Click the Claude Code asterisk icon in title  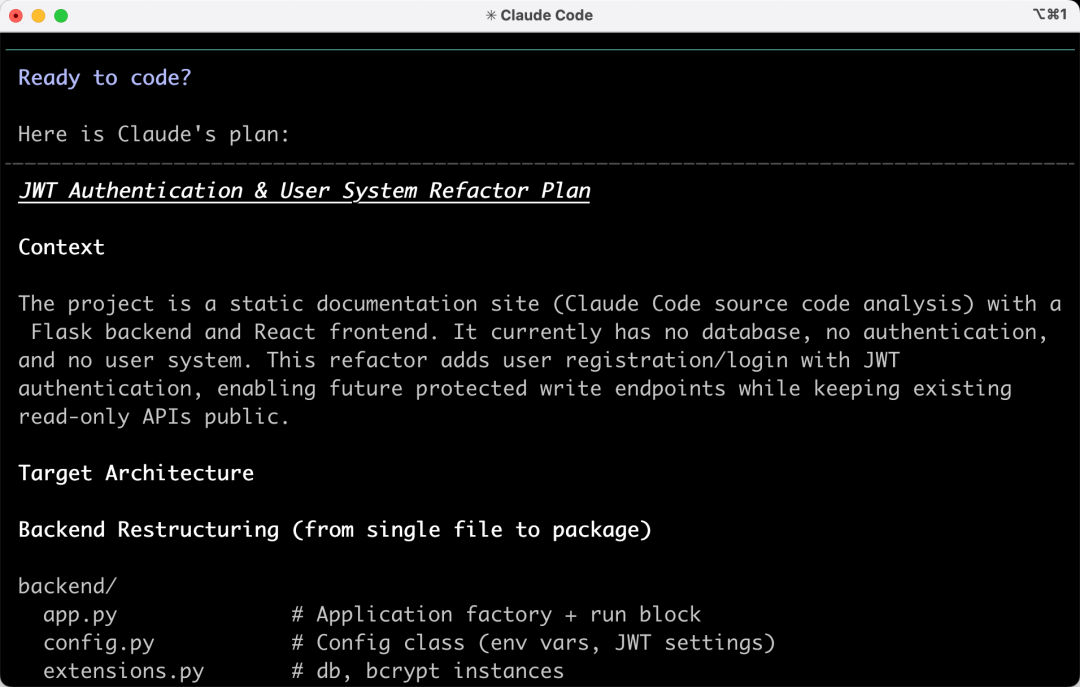(490, 15)
